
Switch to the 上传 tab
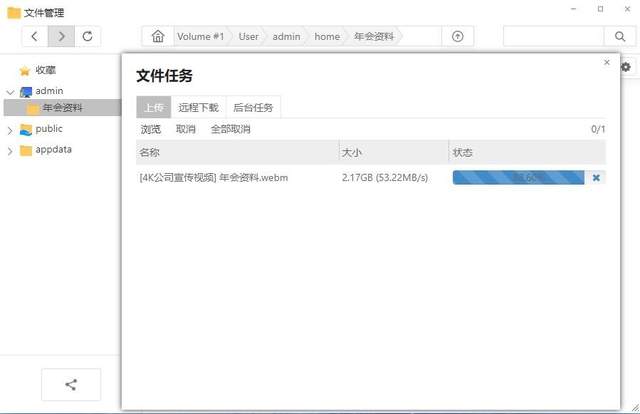coord(154,107)
